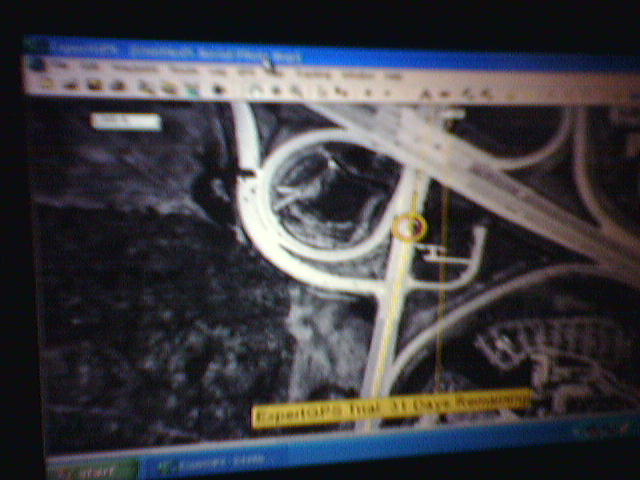Select the green icon in the toolbar
The width and height of the screenshot is (640, 480).
click(x=191, y=89)
